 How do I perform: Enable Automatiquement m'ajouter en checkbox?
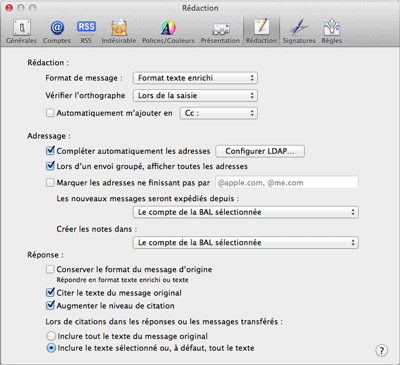[50, 113]
